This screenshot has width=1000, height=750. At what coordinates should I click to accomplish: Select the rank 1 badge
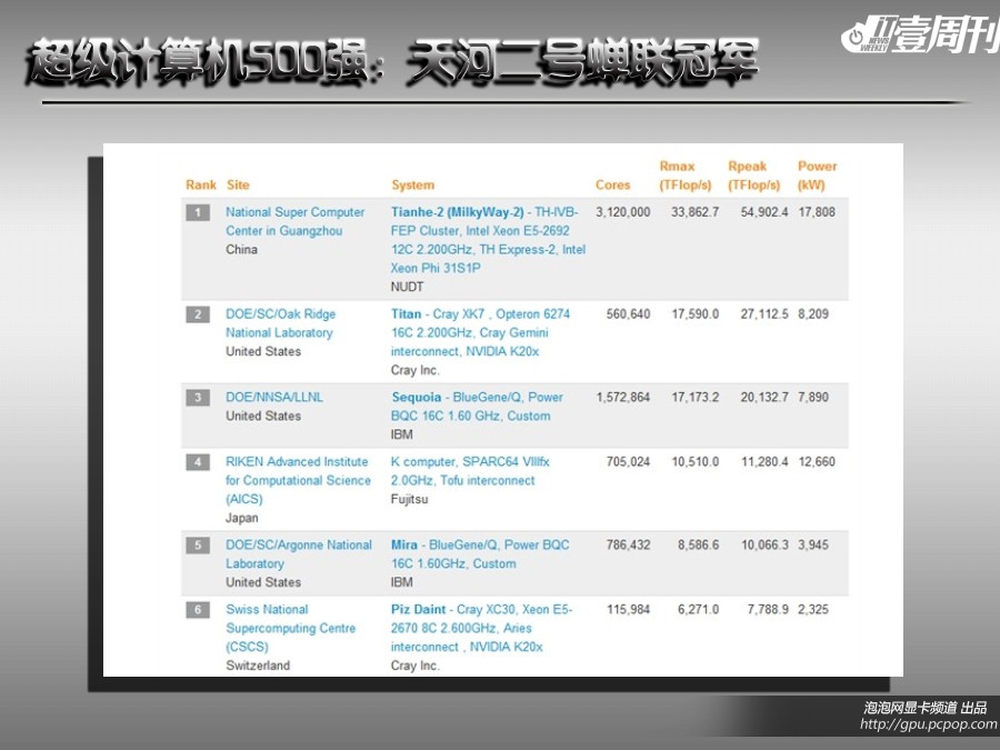pos(198,212)
